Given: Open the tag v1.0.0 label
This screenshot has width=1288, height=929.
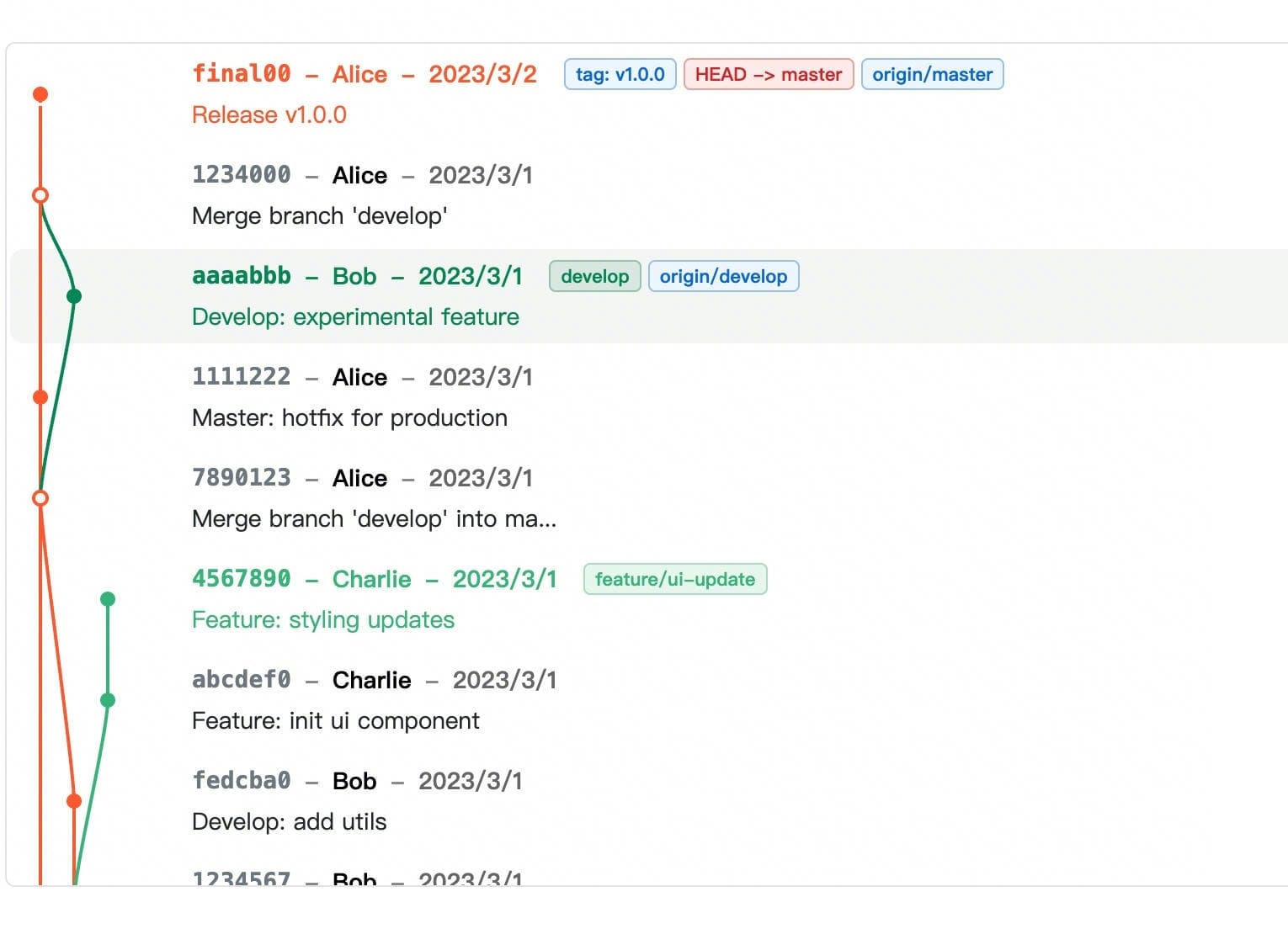Looking at the screenshot, I should (620, 74).
